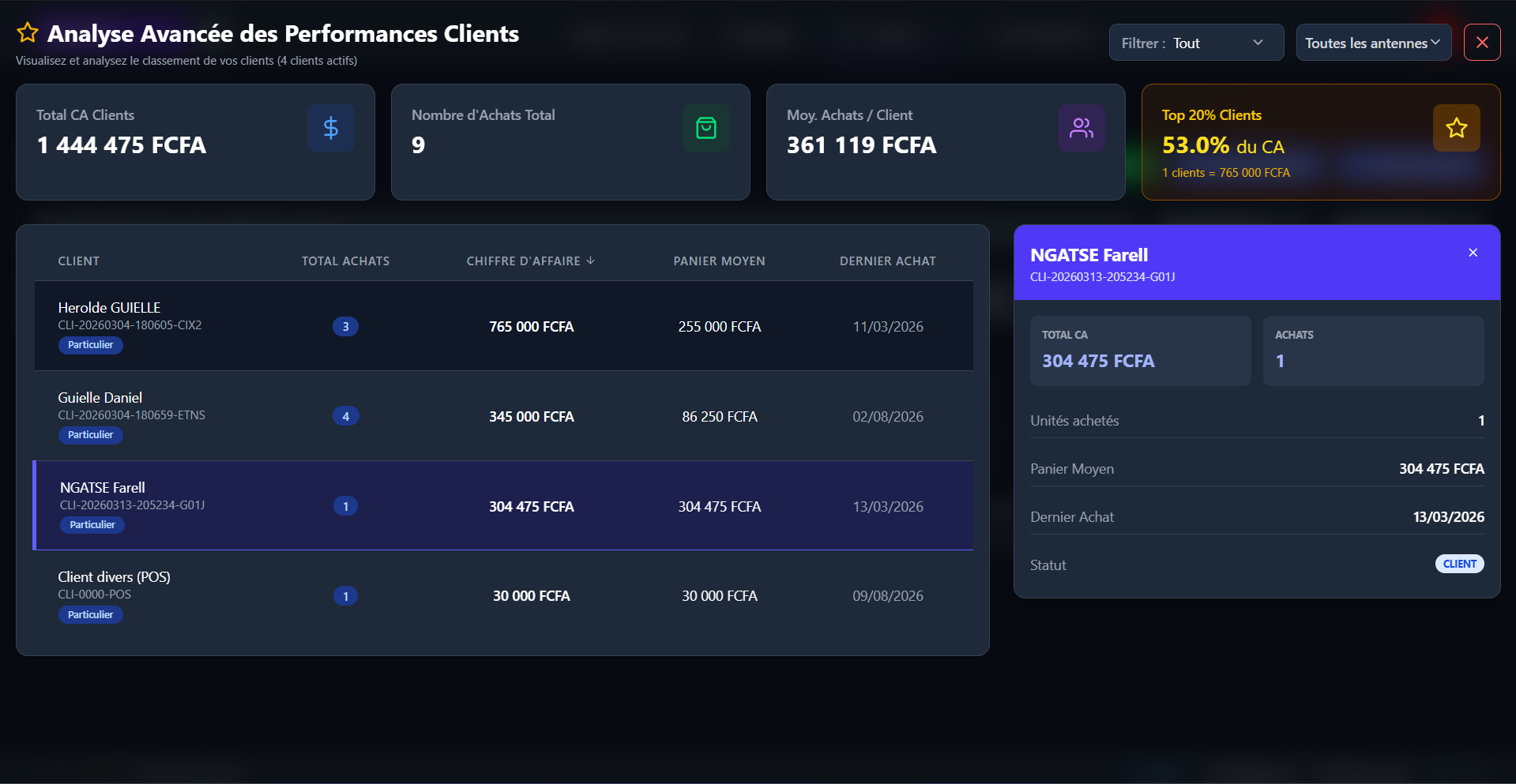Click client ID CLI-20260304-180659-ETNS
1516x784 pixels.
point(131,415)
